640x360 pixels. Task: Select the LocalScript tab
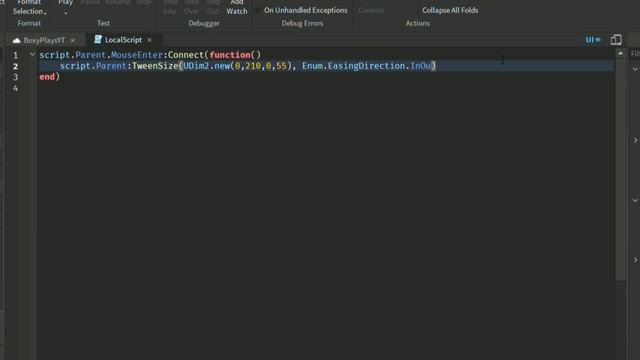point(123,40)
